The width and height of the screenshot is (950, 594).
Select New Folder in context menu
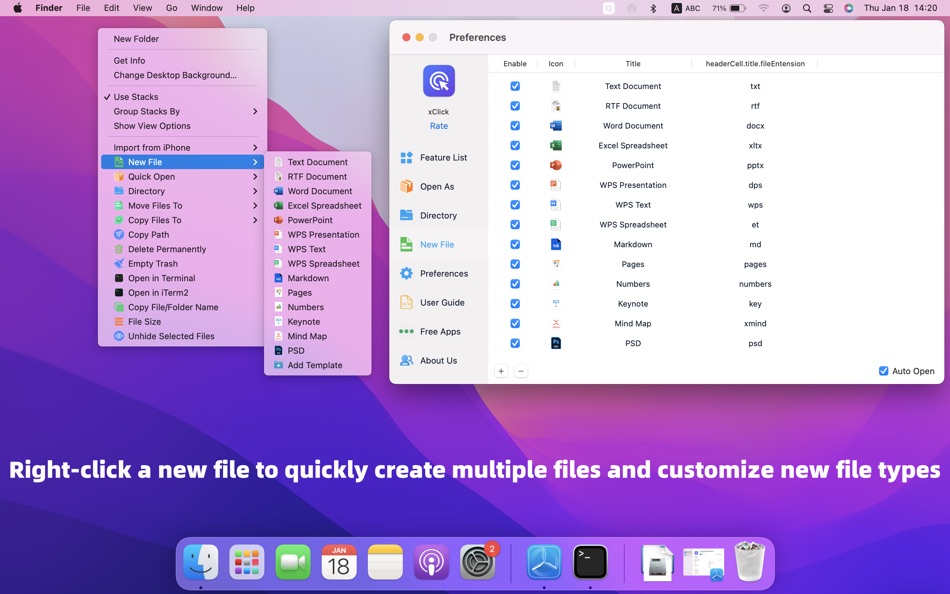click(x=182, y=39)
